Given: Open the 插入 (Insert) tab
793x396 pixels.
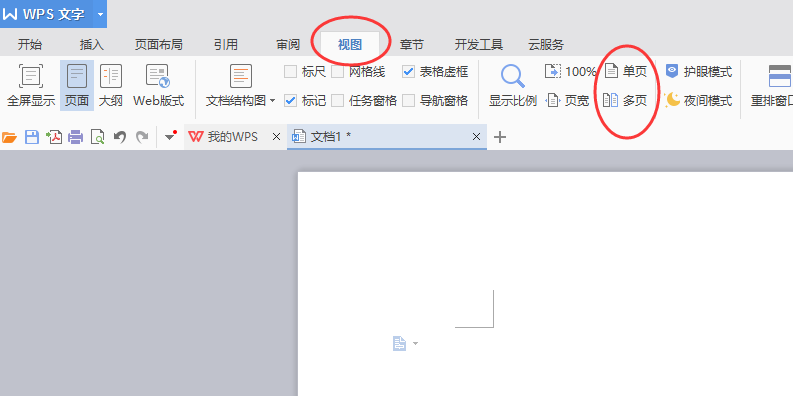Looking at the screenshot, I should (x=92, y=45).
